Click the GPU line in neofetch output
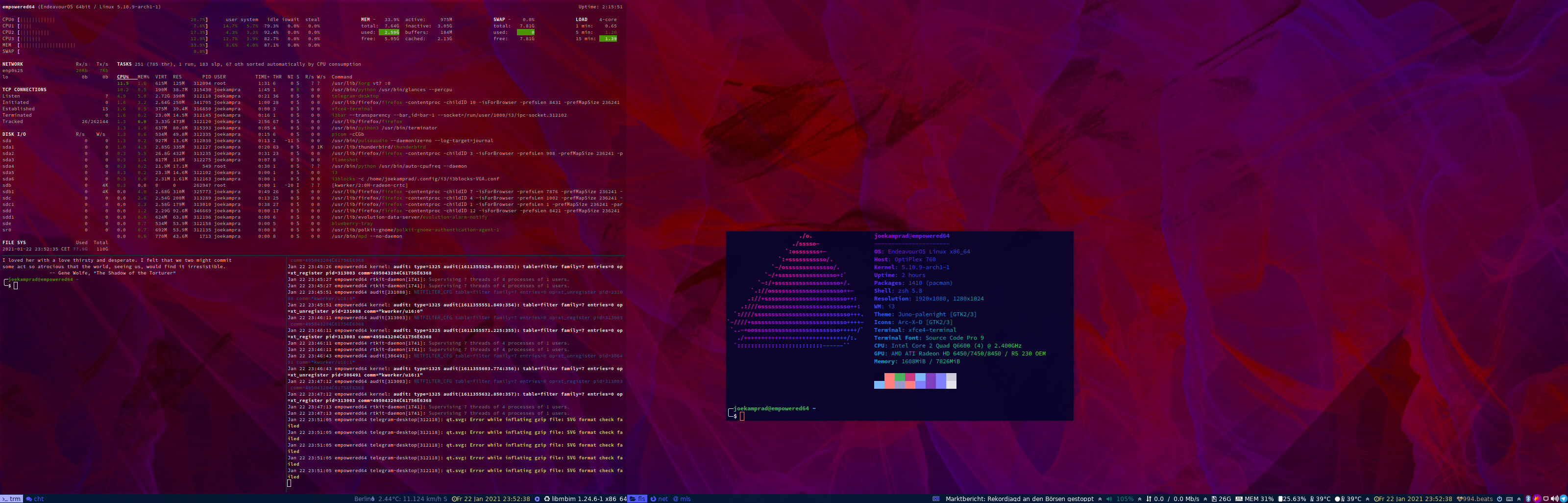 click(960, 354)
